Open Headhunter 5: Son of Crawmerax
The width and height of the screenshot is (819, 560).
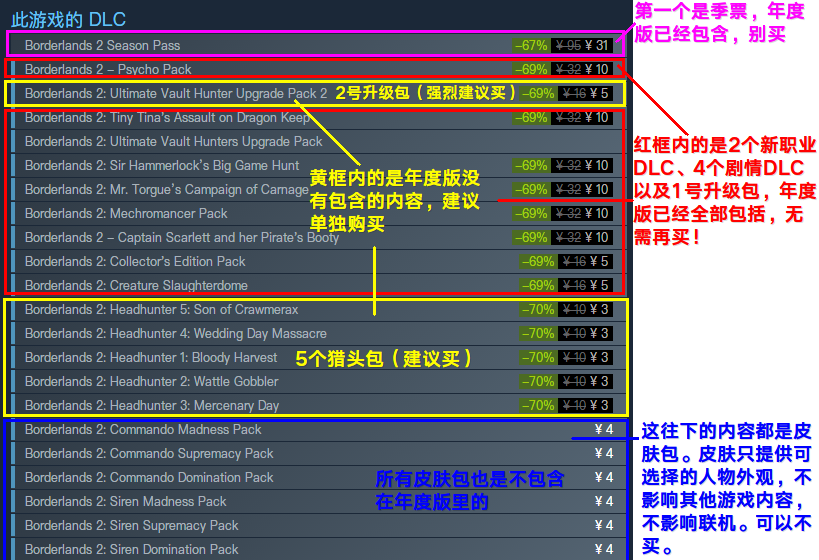coord(319,310)
